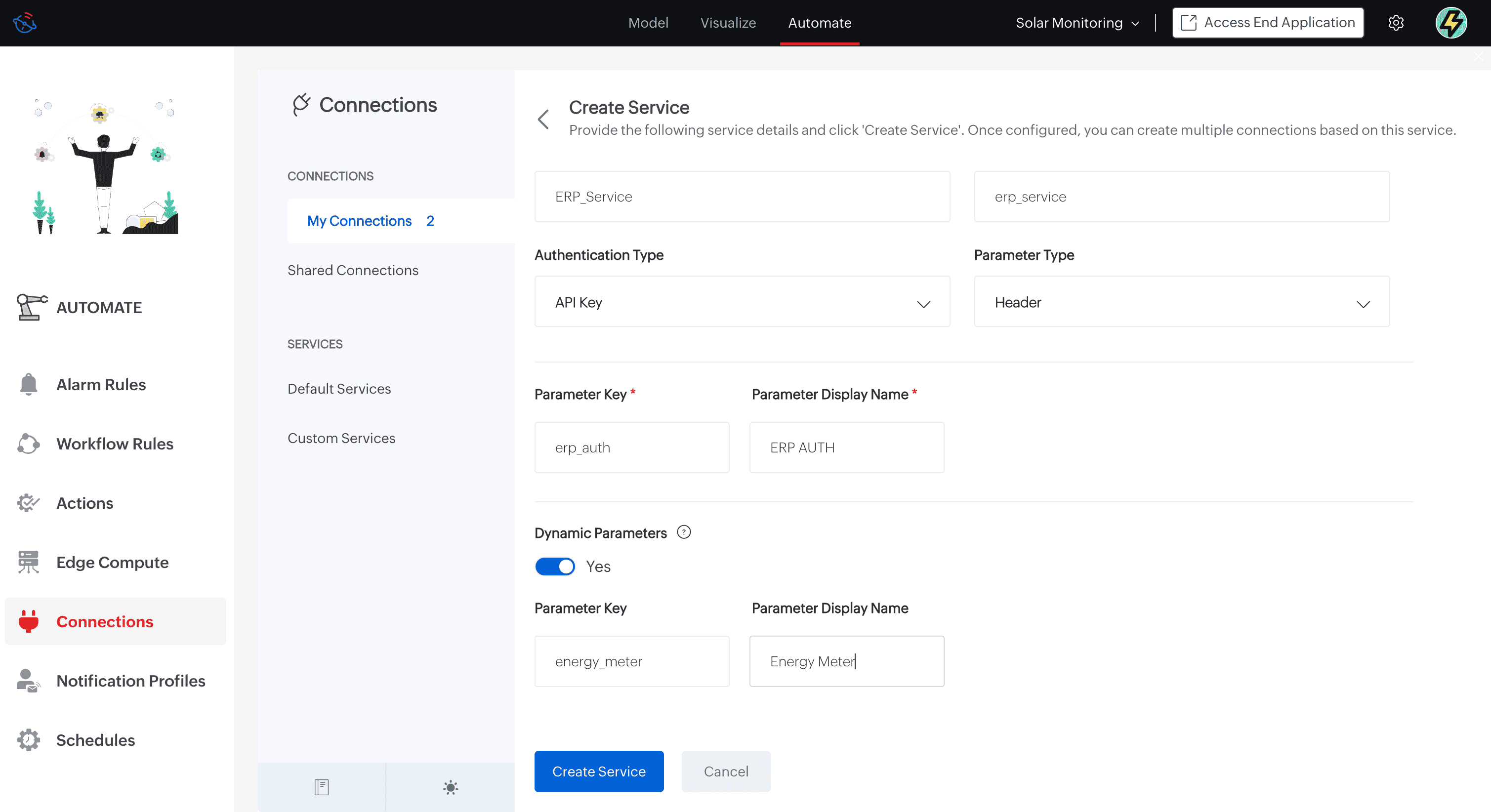Screen dimensions: 1491x812
Task: Expand the Solar Monitoring application dropdown
Action: click(x=1077, y=23)
